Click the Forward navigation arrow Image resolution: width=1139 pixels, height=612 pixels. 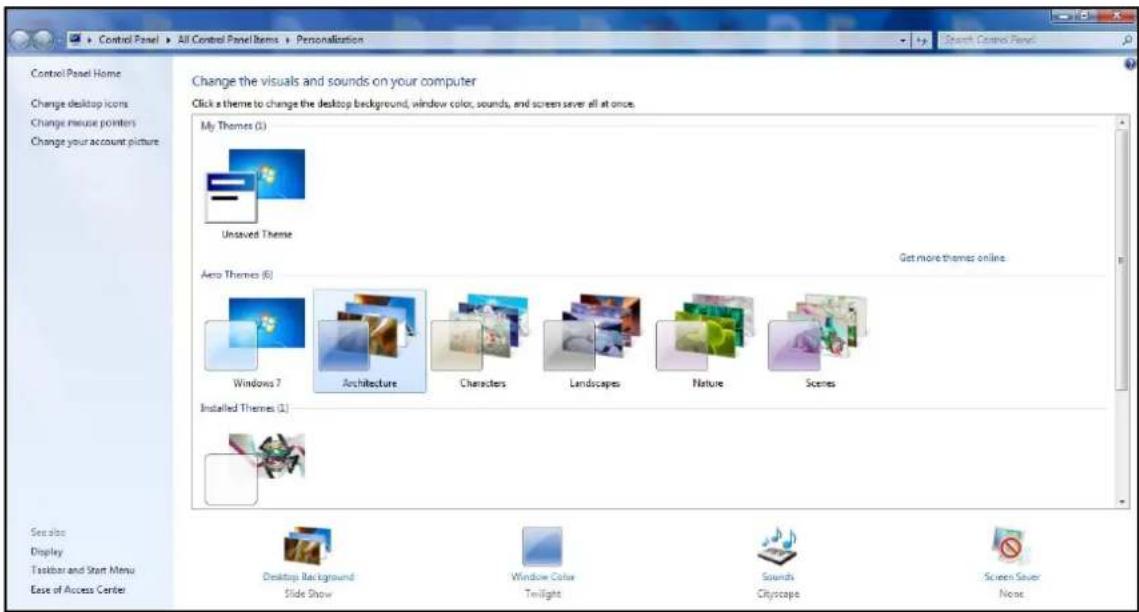(44, 40)
